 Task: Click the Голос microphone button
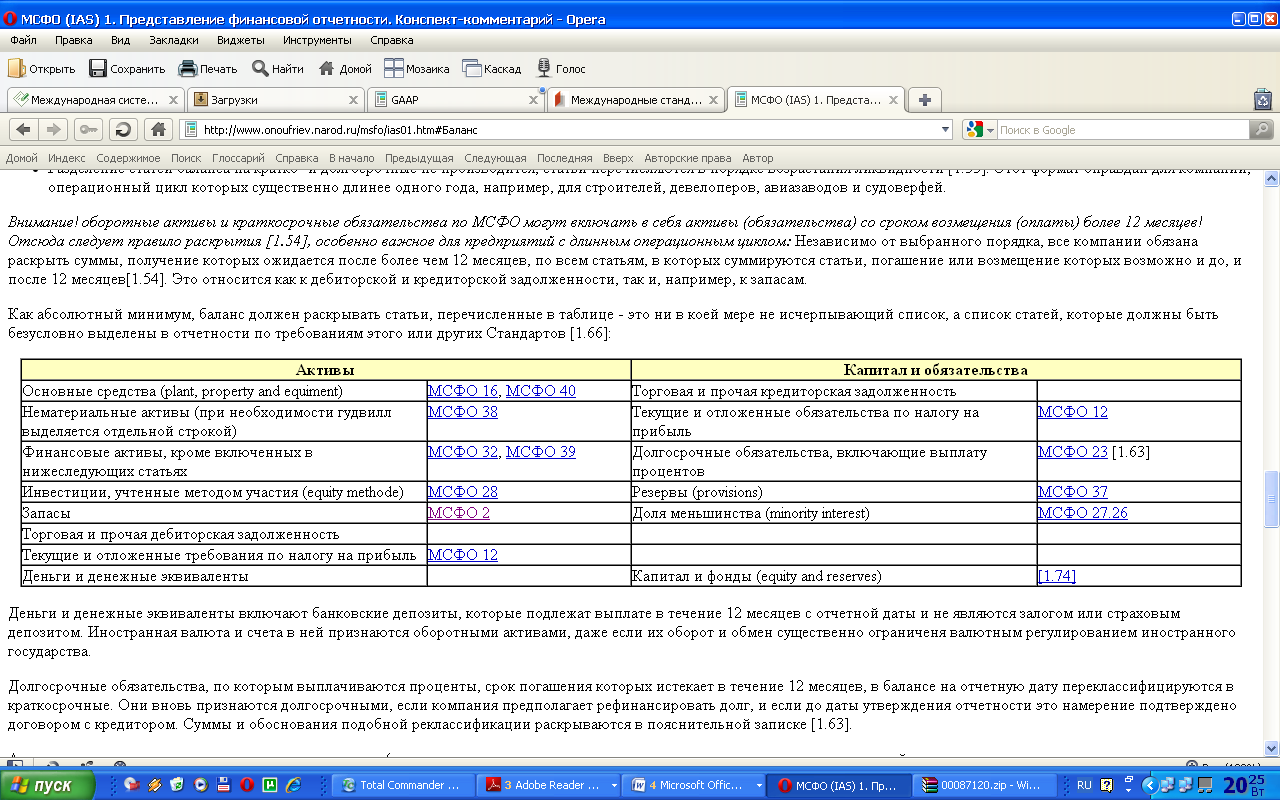pos(562,69)
